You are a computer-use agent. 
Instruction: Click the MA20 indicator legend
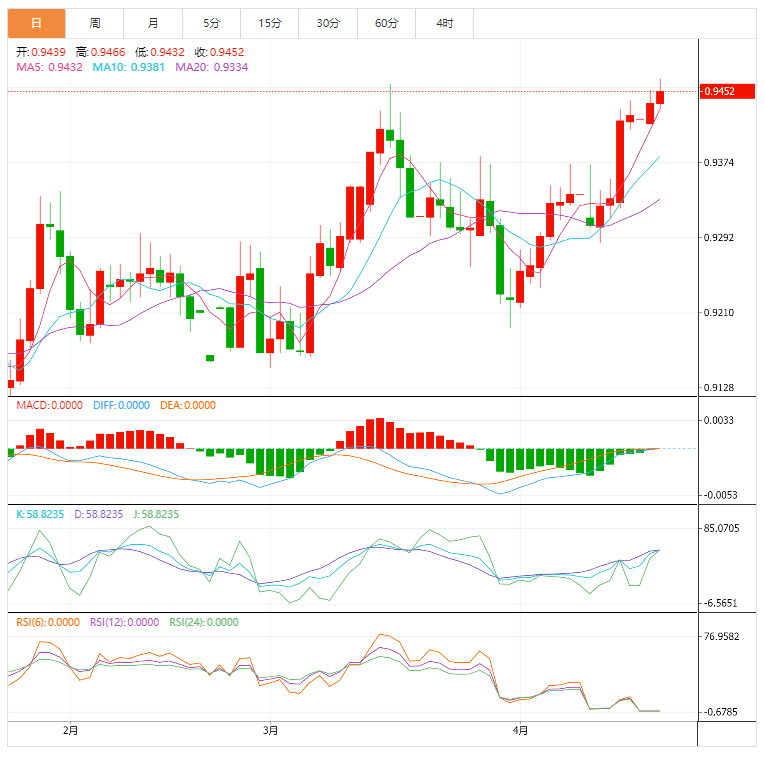(211, 67)
